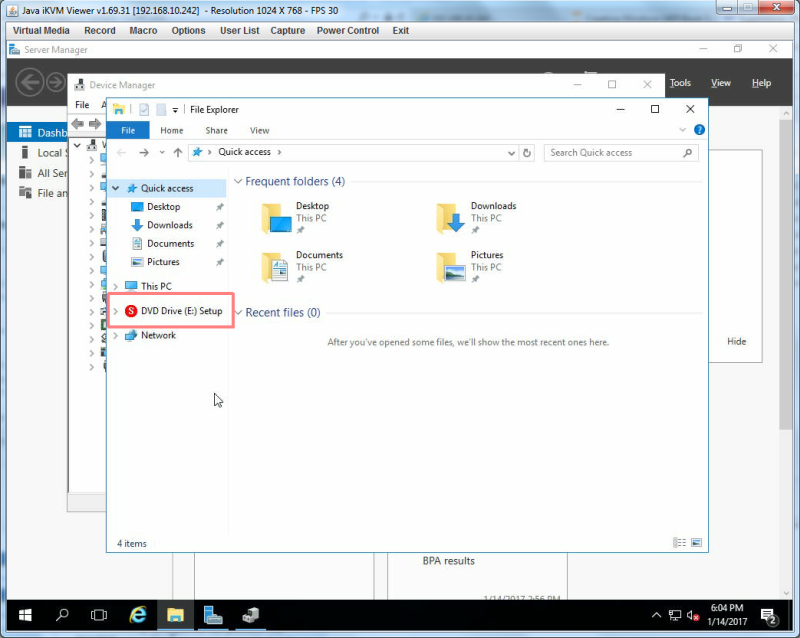Open Internet Explorer from the taskbar
The height and width of the screenshot is (638, 800).
138,615
